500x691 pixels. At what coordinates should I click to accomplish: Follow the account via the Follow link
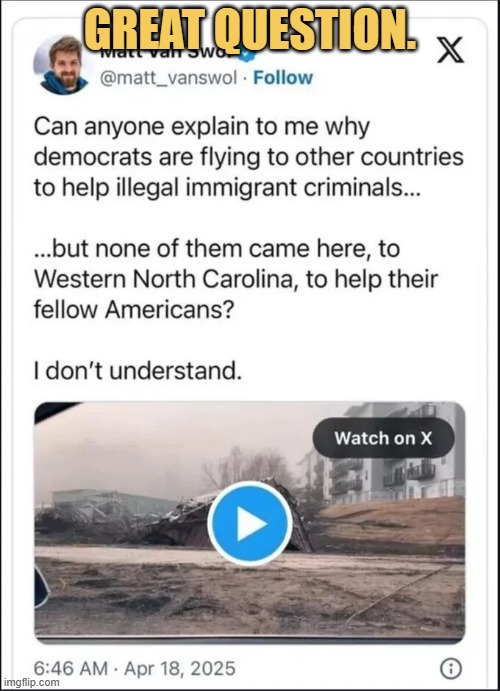(283, 78)
